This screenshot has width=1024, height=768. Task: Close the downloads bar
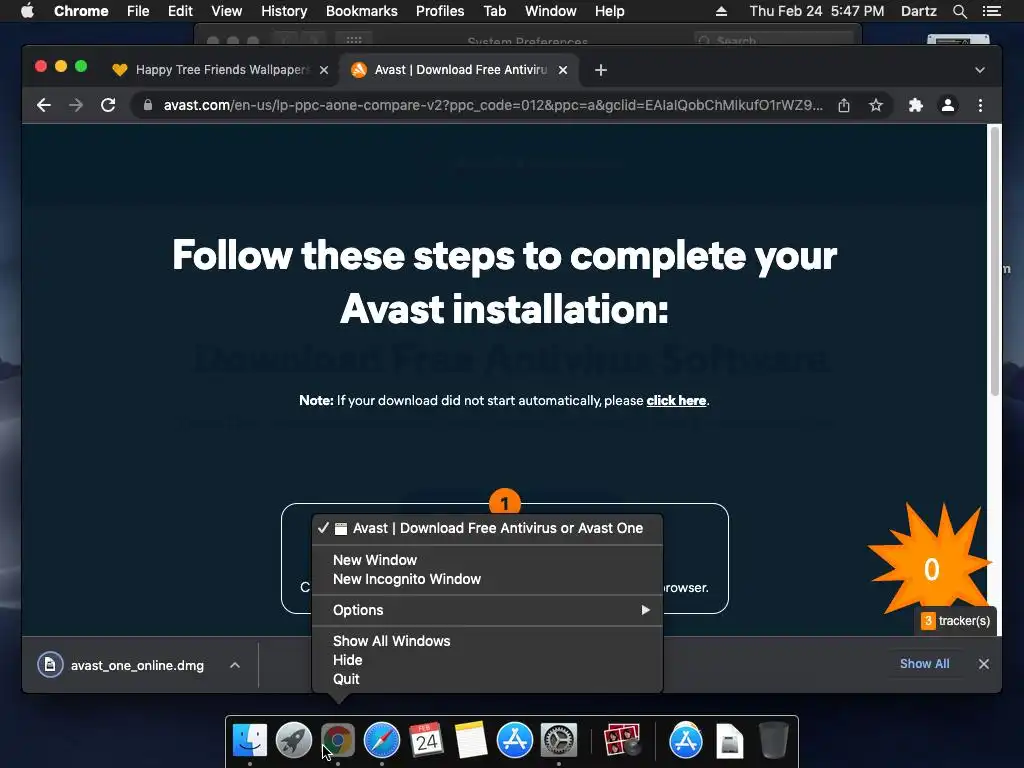click(x=984, y=664)
